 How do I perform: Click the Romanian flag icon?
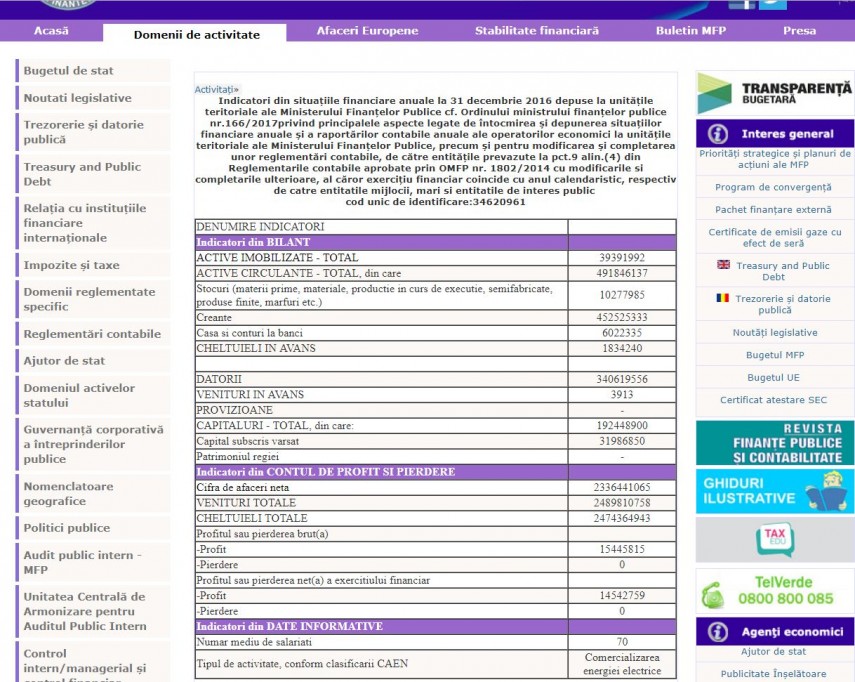[x=722, y=298]
